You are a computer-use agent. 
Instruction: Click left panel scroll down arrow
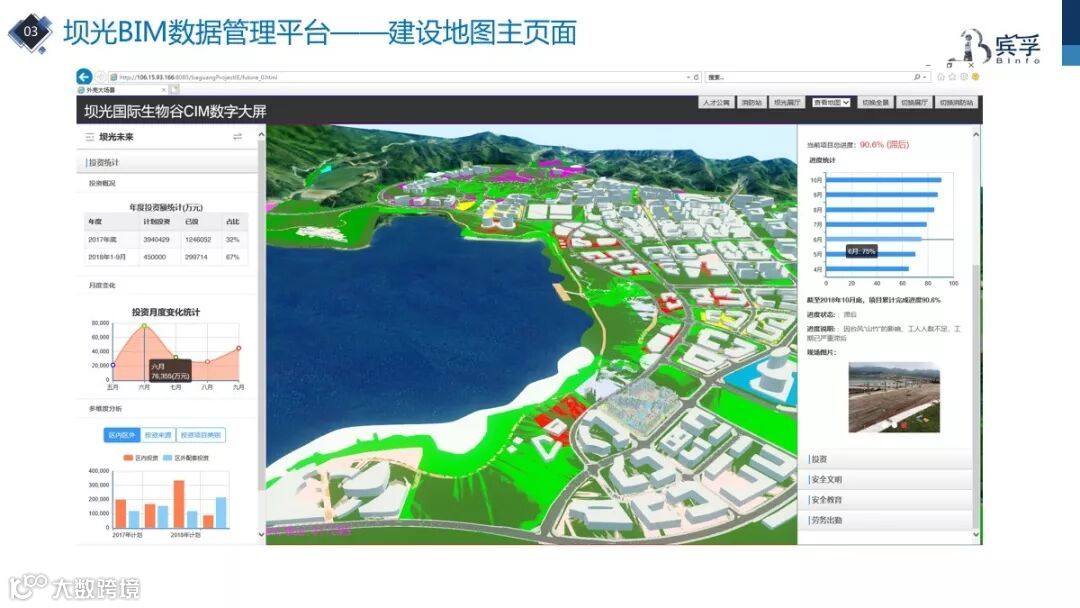click(x=262, y=534)
